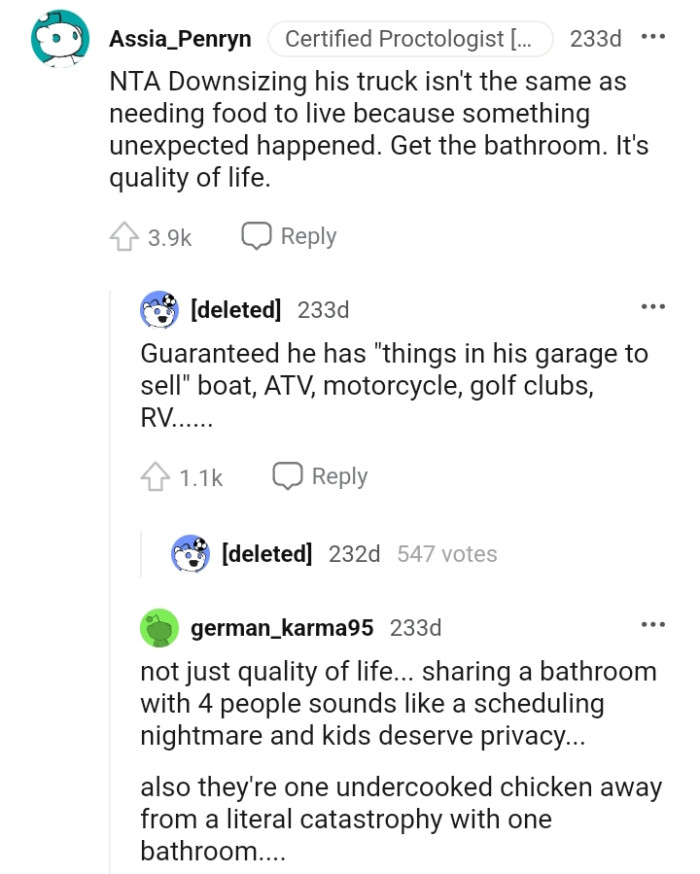Open the overflow menu on german_karma95's comment

point(655,623)
